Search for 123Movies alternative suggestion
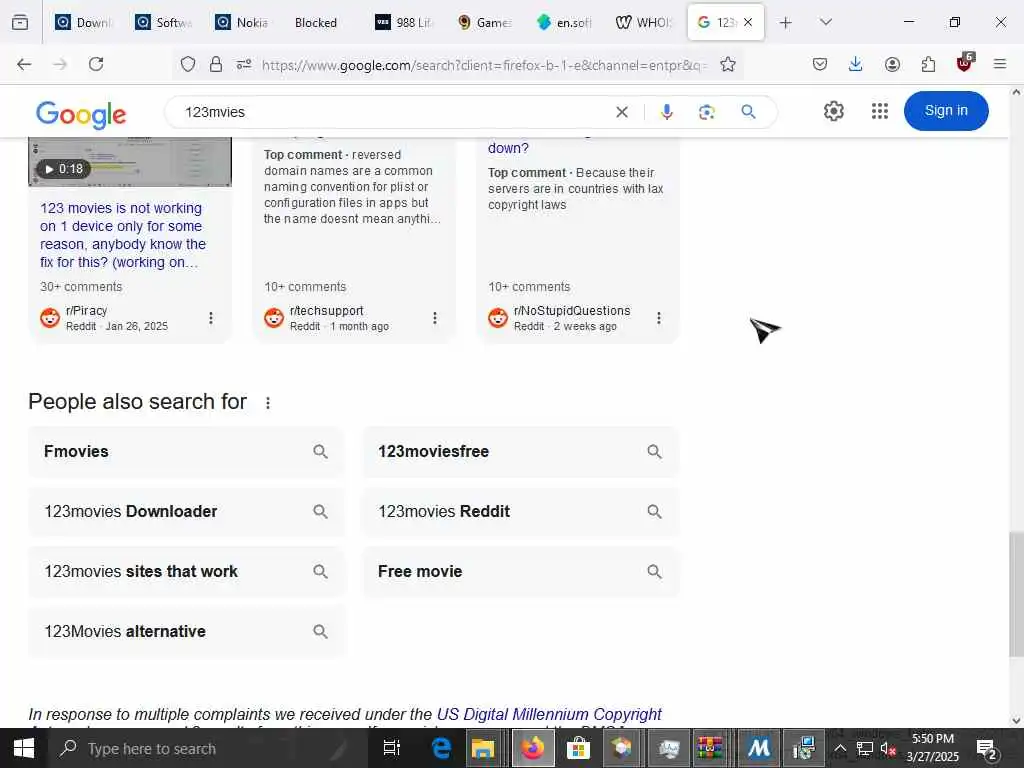This screenshot has height=768, width=1024. click(x=186, y=632)
